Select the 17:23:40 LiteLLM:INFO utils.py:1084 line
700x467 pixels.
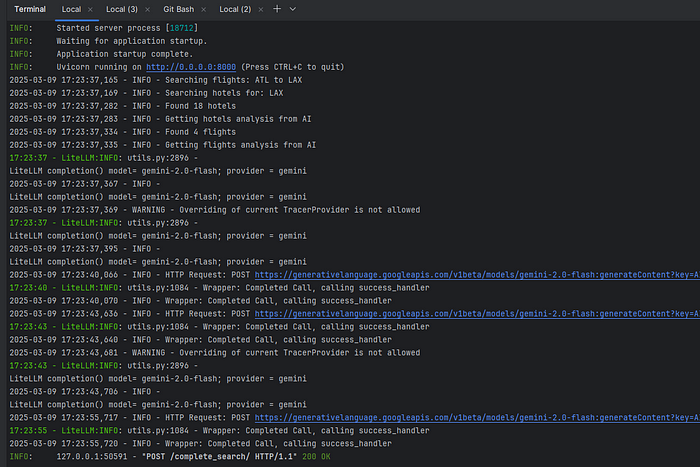[x=219, y=288]
